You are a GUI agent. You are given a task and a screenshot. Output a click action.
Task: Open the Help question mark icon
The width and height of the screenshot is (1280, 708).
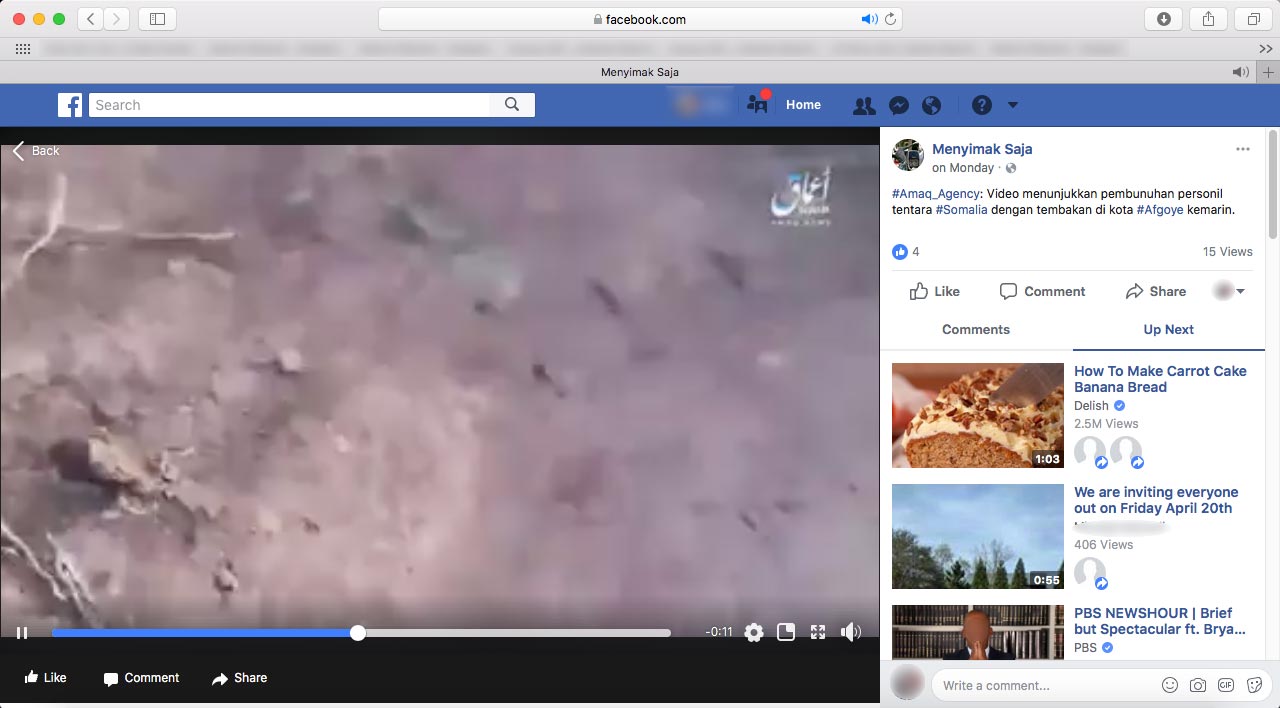[x=982, y=105]
